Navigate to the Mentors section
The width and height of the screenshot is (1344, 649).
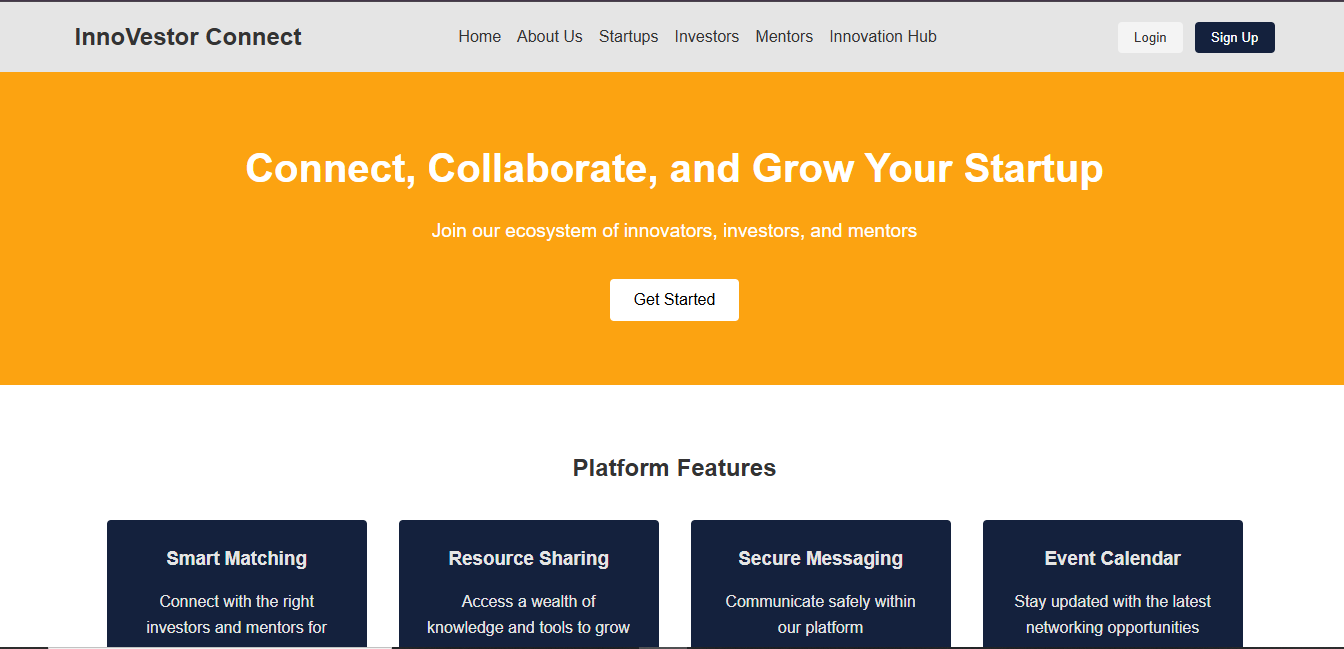pyautogui.click(x=784, y=37)
